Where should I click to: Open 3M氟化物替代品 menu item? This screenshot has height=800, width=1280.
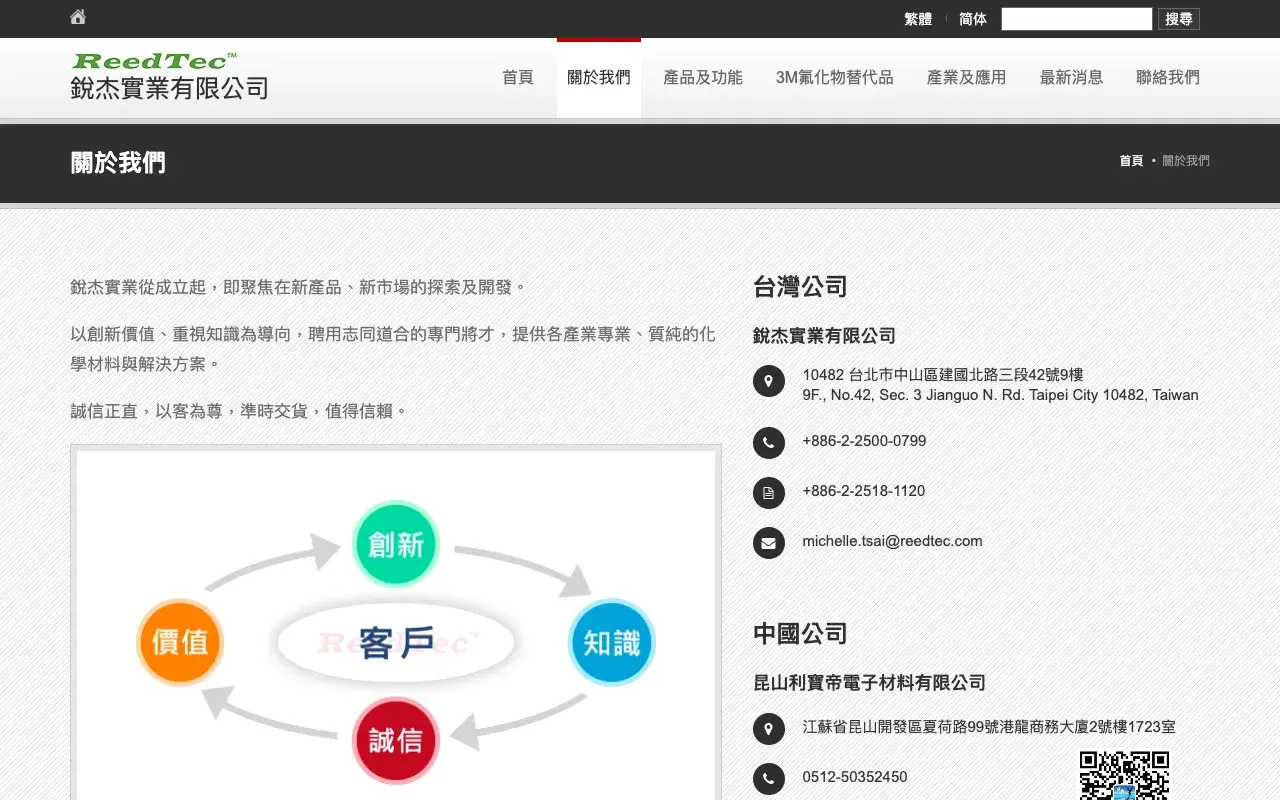pos(835,78)
